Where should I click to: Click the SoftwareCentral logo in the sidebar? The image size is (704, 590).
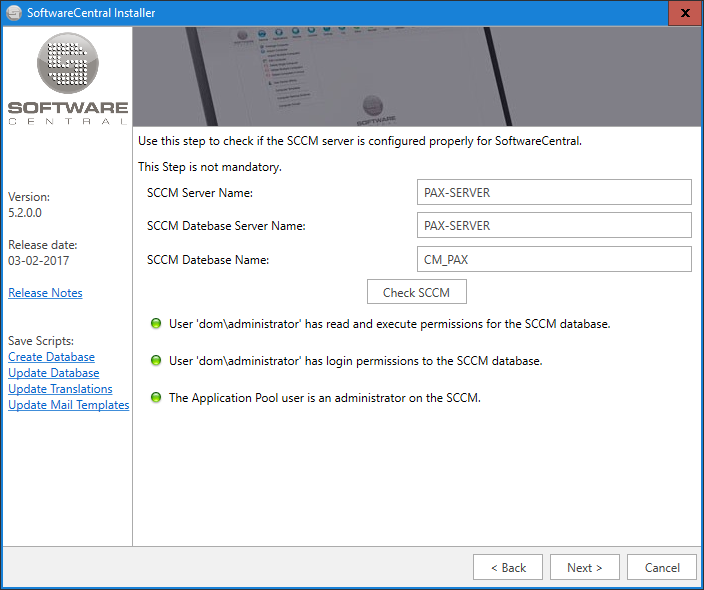pyautogui.click(x=67, y=80)
